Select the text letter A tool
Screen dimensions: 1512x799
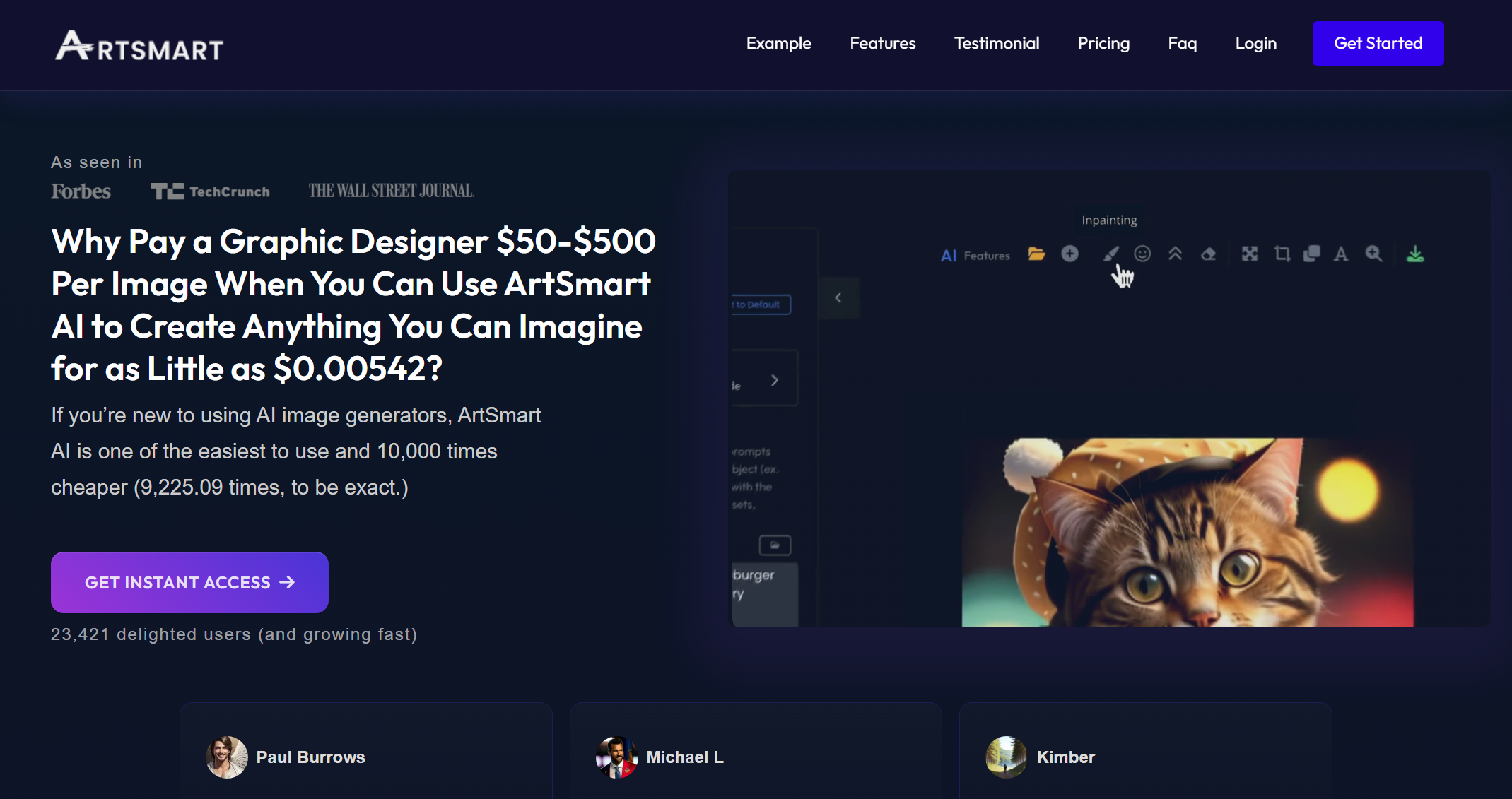1341,254
